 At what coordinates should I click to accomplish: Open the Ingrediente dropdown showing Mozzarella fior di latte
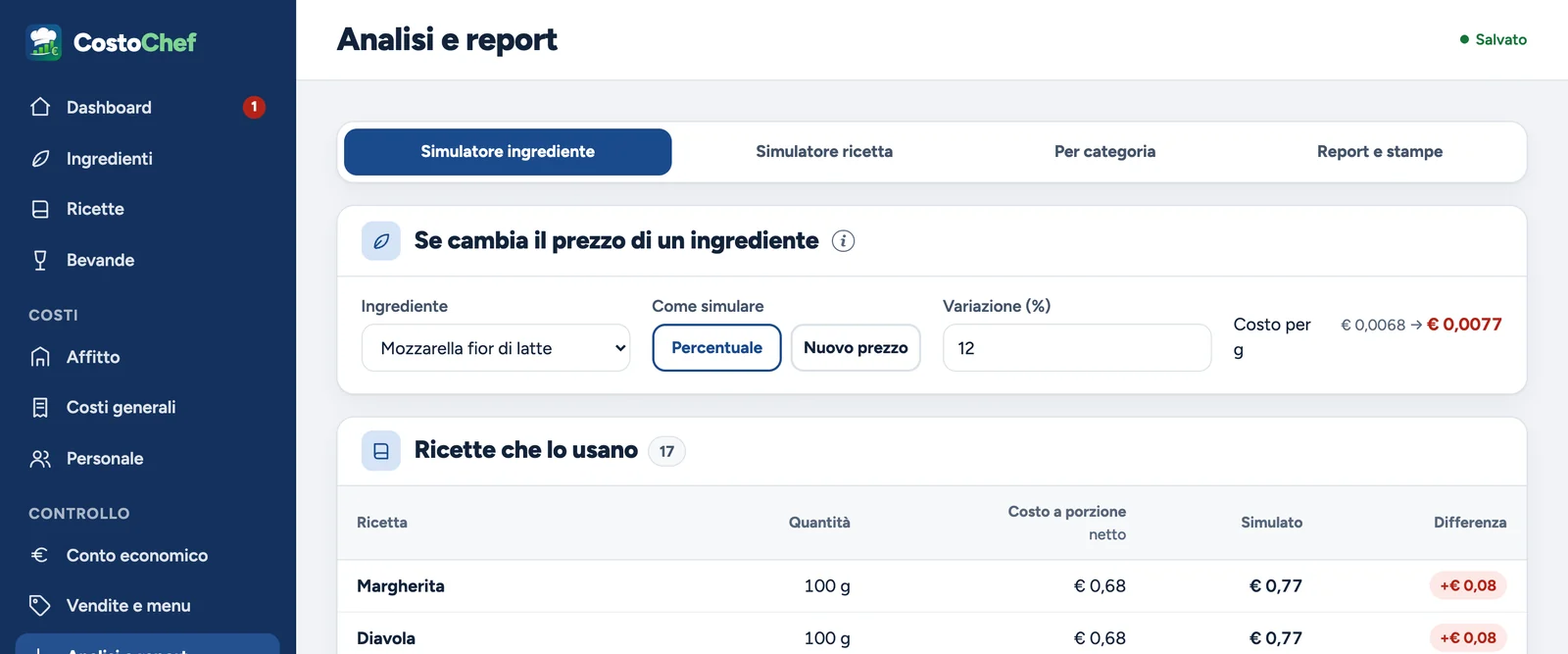pyautogui.click(x=496, y=348)
